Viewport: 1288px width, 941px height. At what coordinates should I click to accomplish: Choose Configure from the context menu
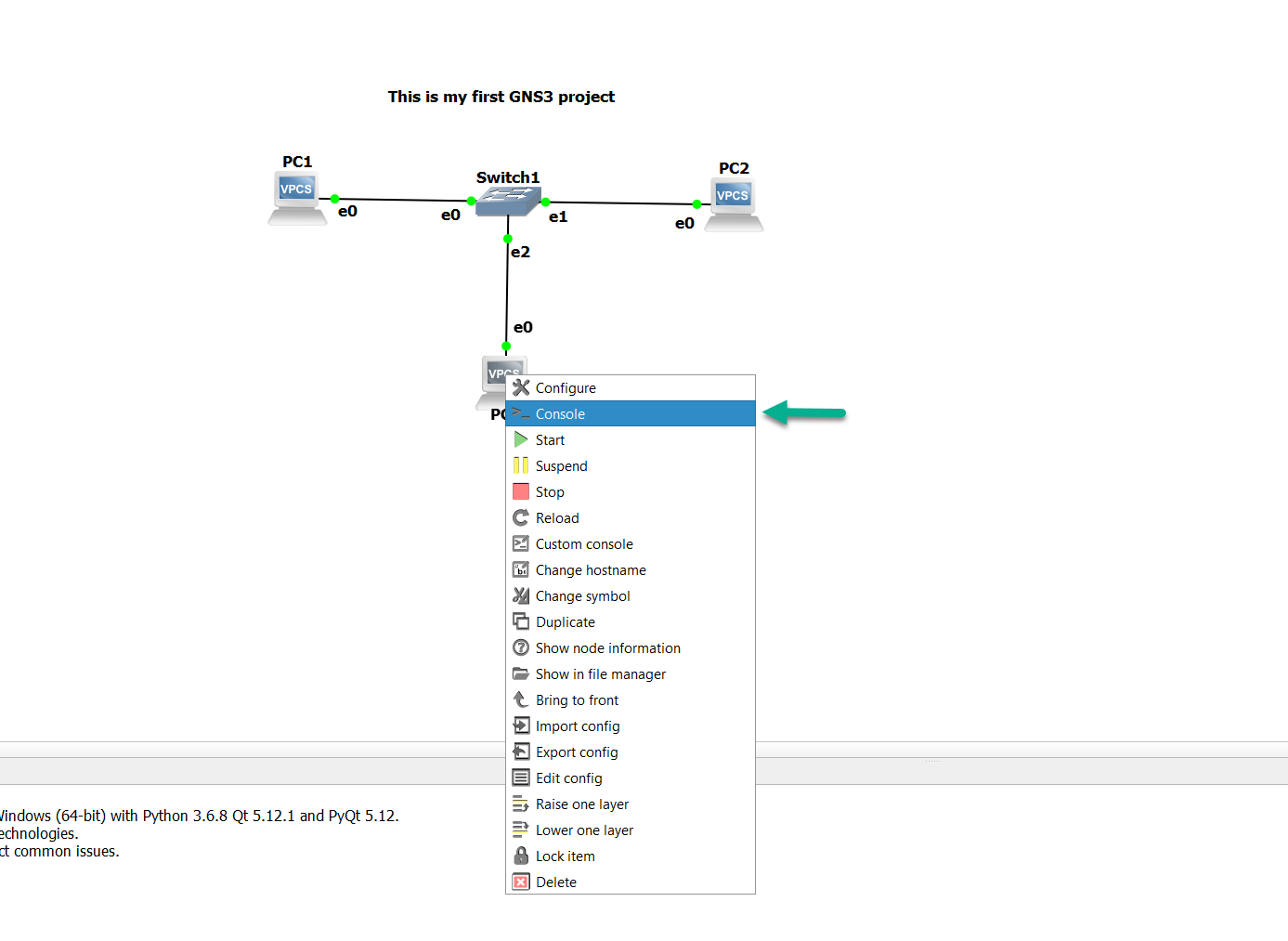coord(631,387)
